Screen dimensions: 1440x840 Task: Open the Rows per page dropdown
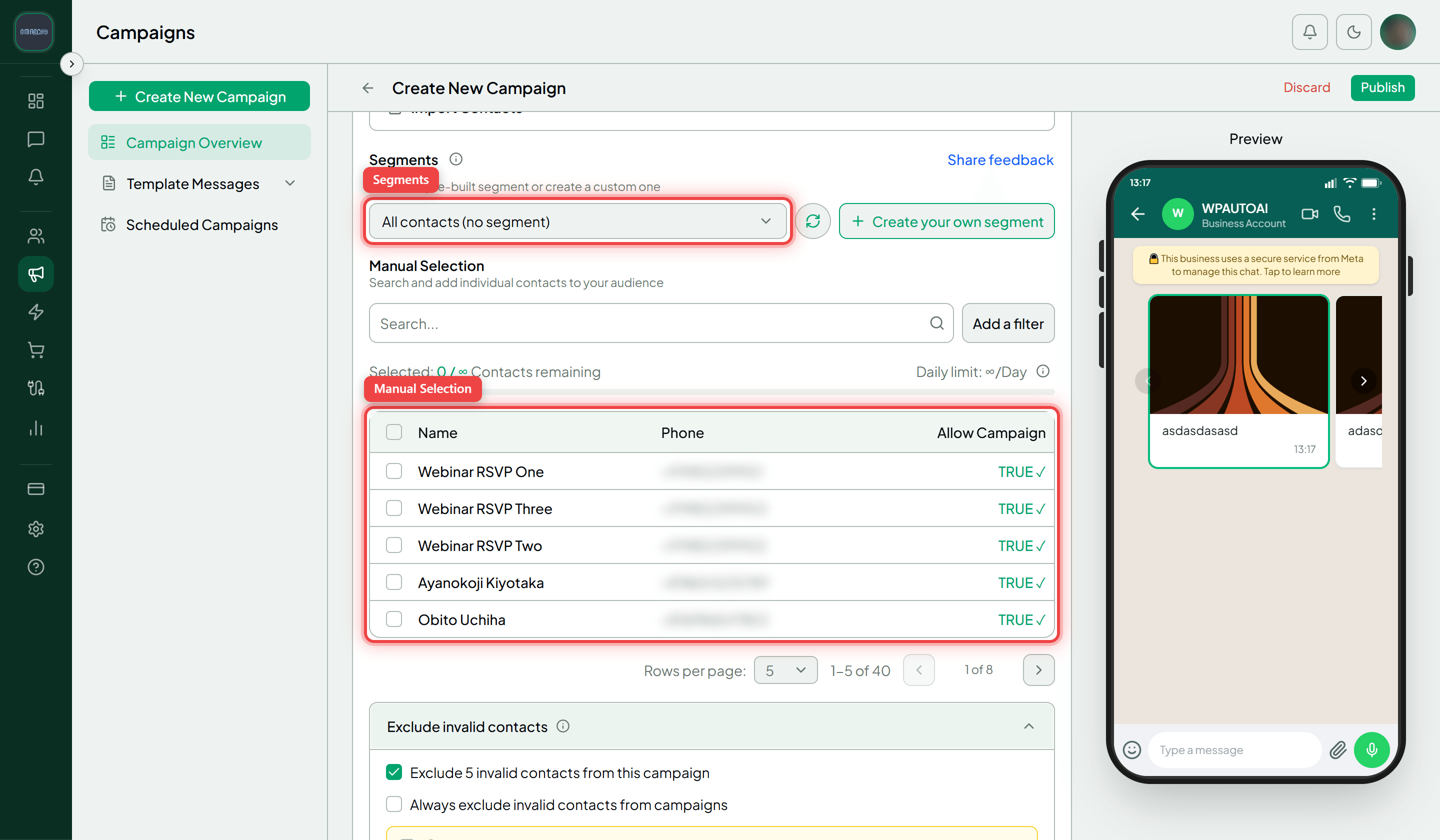coord(785,669)
